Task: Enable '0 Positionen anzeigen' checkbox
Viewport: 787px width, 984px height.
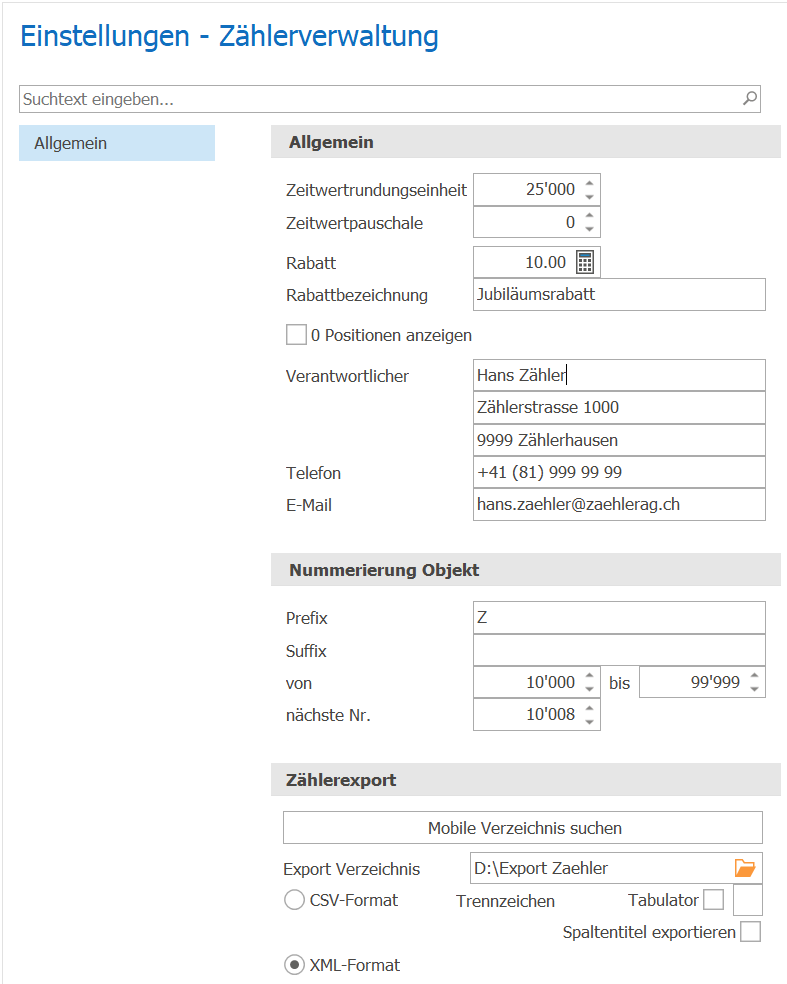Action: coord(296,334)
